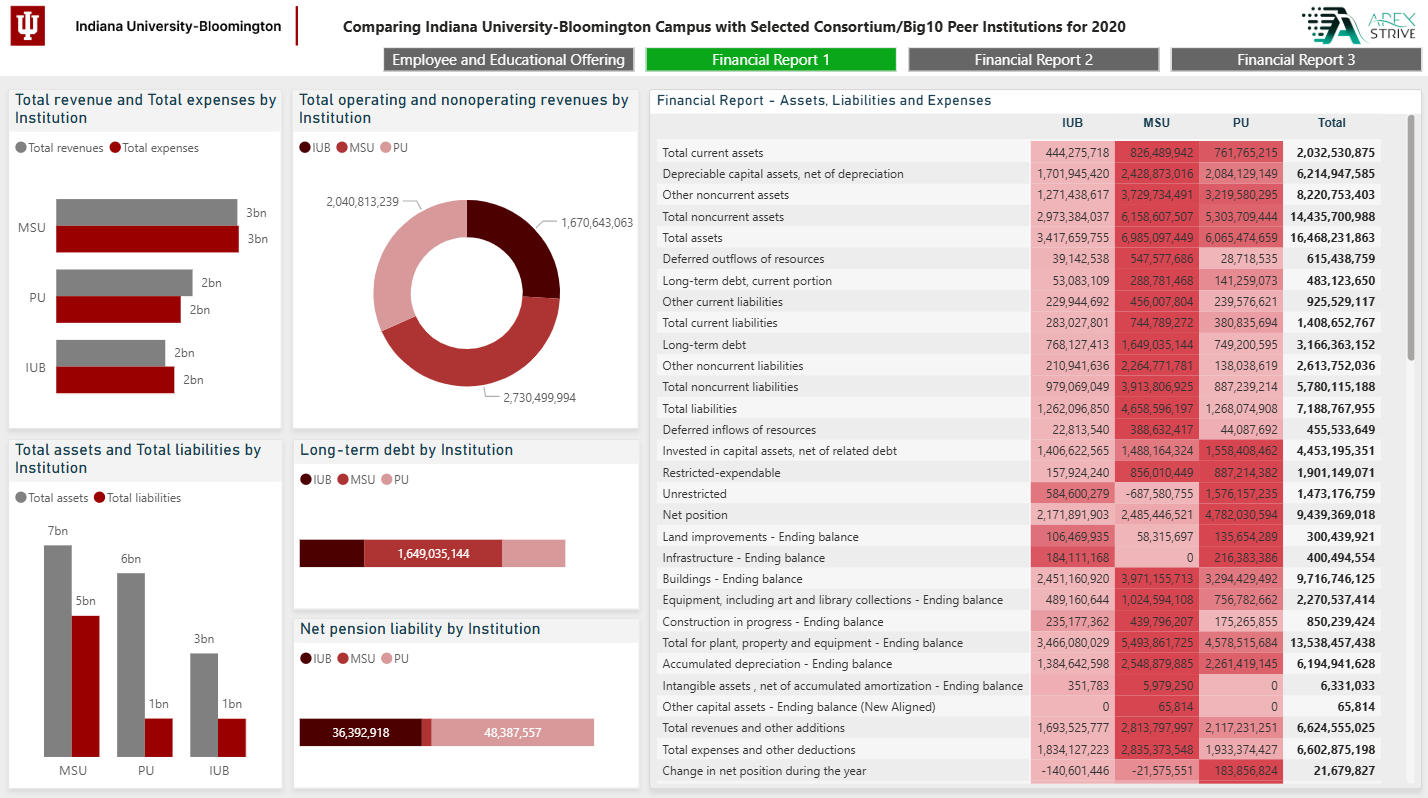
Task: Click IUB net pension liability segment 36,392,918
Action: pyautogui.click(x=360, y=732)
